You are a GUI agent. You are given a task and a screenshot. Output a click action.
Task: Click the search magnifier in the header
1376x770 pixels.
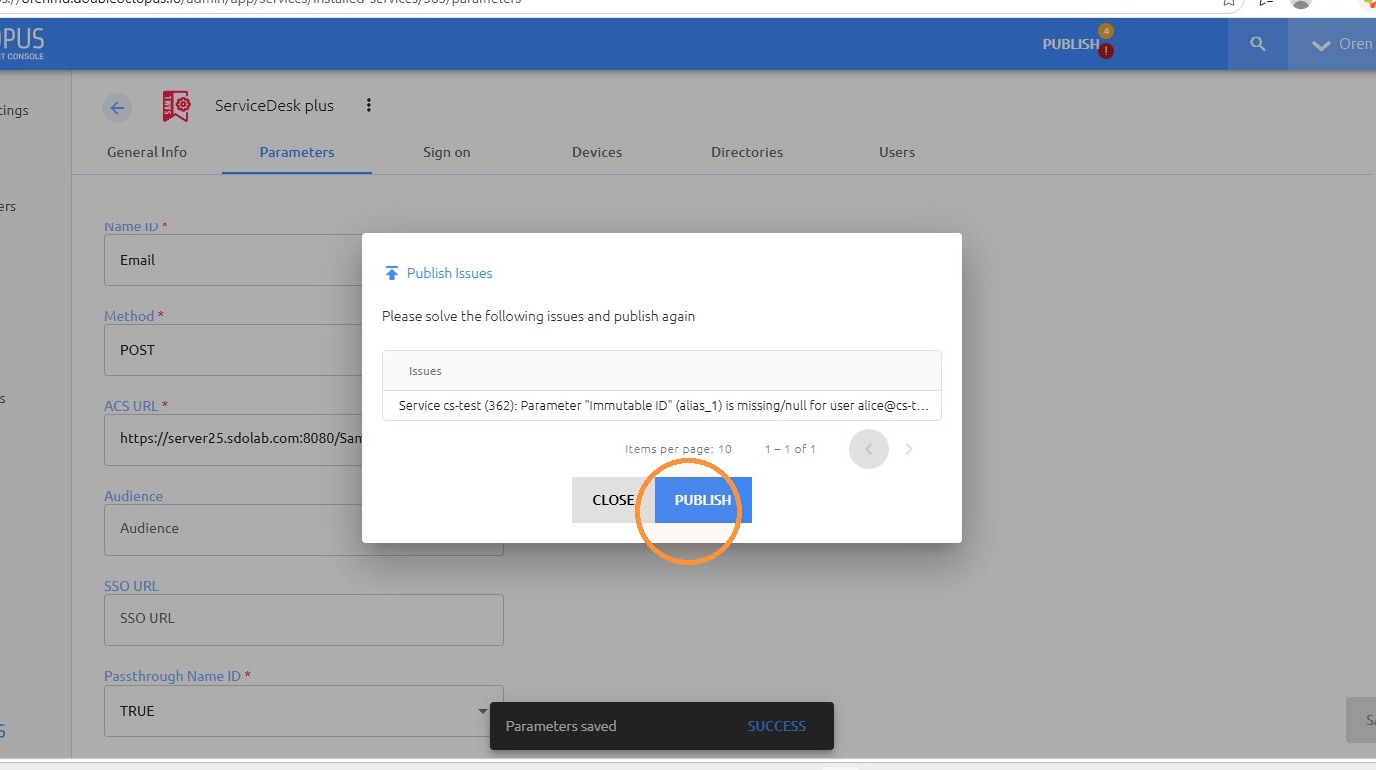point(1258,44)
